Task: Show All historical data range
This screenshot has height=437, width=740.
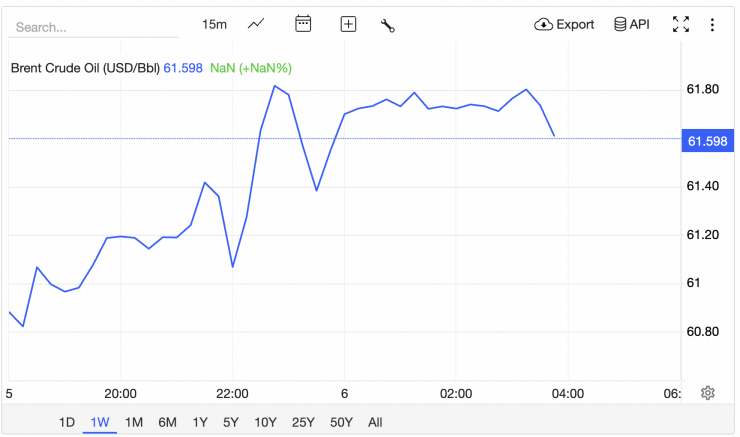Action: click(375, 422)
